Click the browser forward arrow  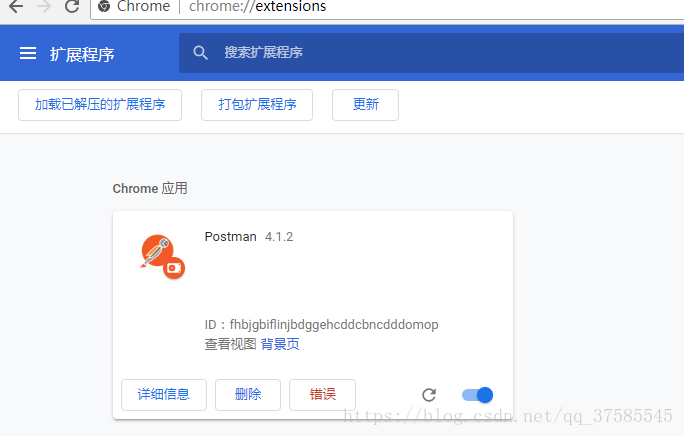(44, 6)
